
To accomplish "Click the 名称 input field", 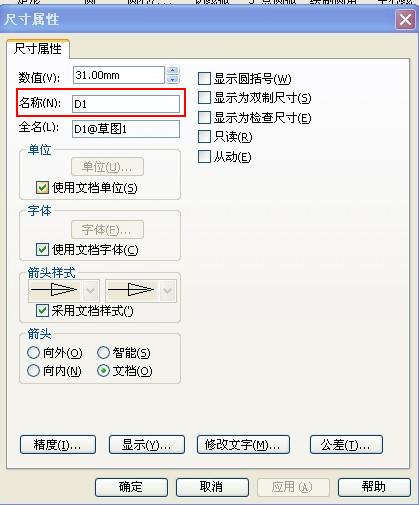I will tap(126, 104).
